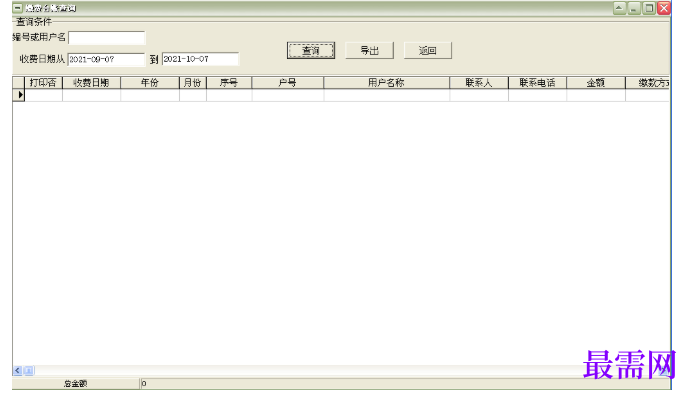Minimize the window
Image resolution: width=695 pixels, height=396 pixels.
(x=634, y=8)
